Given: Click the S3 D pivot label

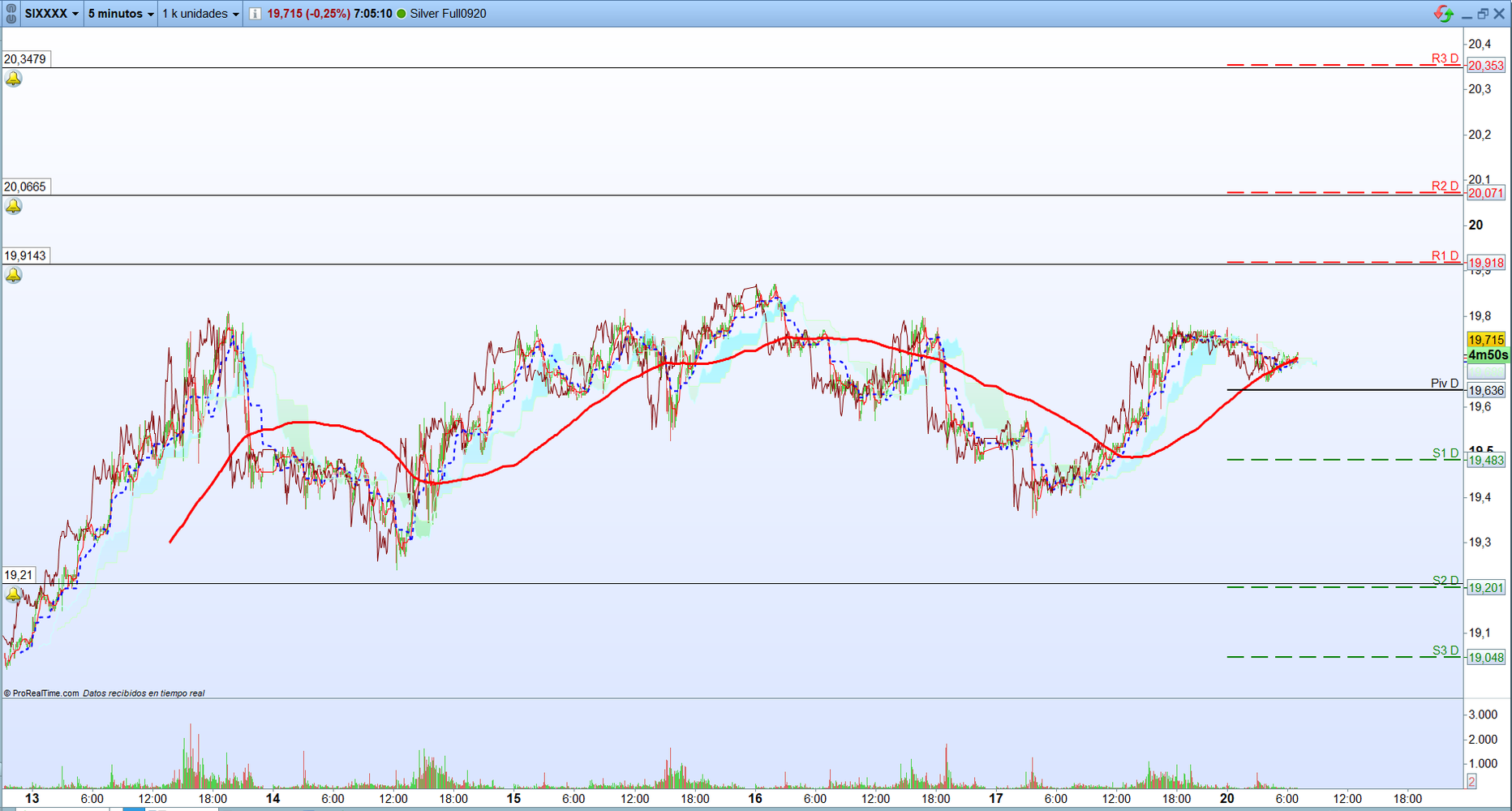Looking at the screenshot, I should coord(1445,650).
